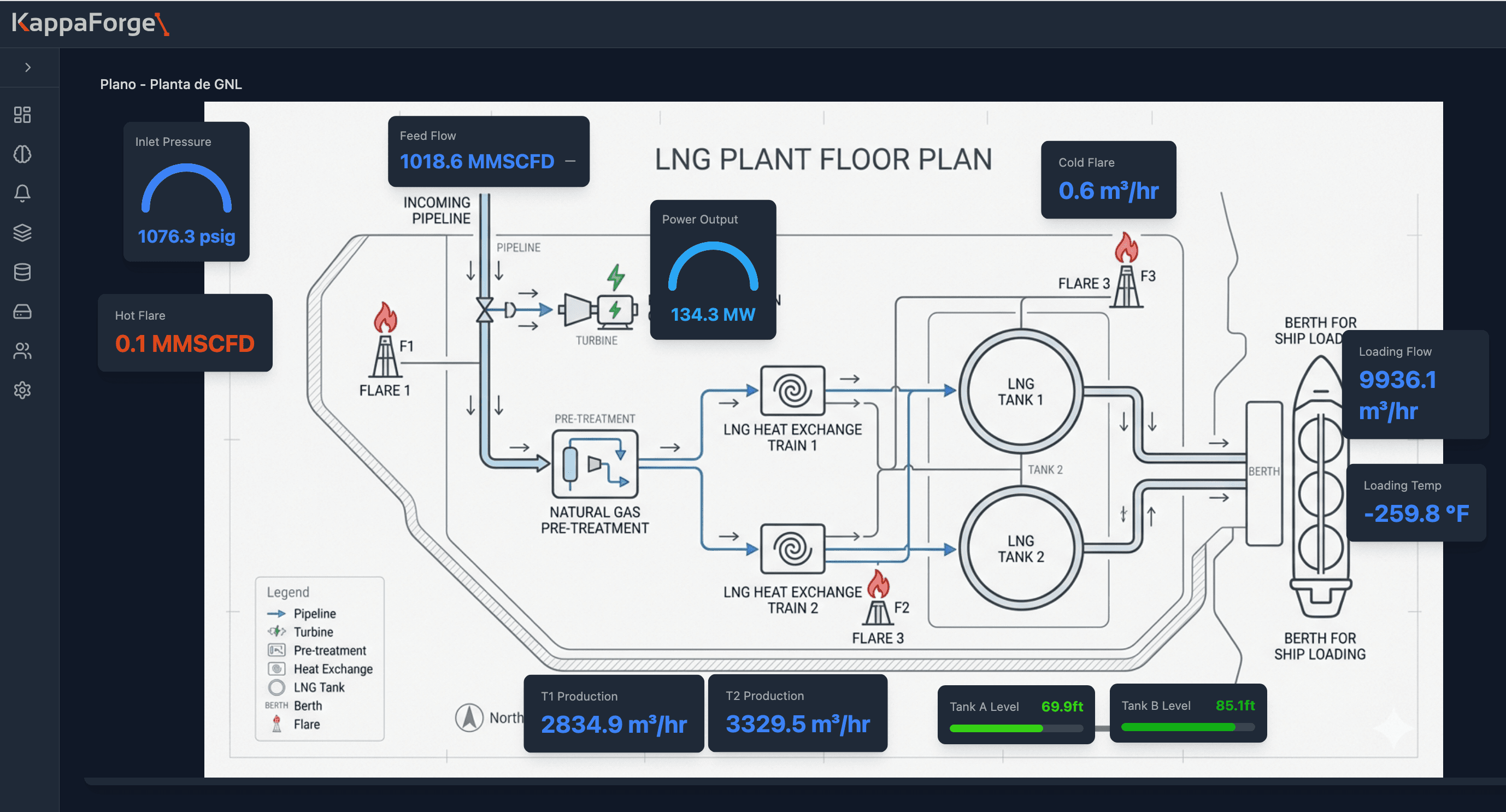Select the Power Output 134.3 MW gauge
This screenshot has height=812, width=1506.
pyautogui.click(x=713, y=270)
